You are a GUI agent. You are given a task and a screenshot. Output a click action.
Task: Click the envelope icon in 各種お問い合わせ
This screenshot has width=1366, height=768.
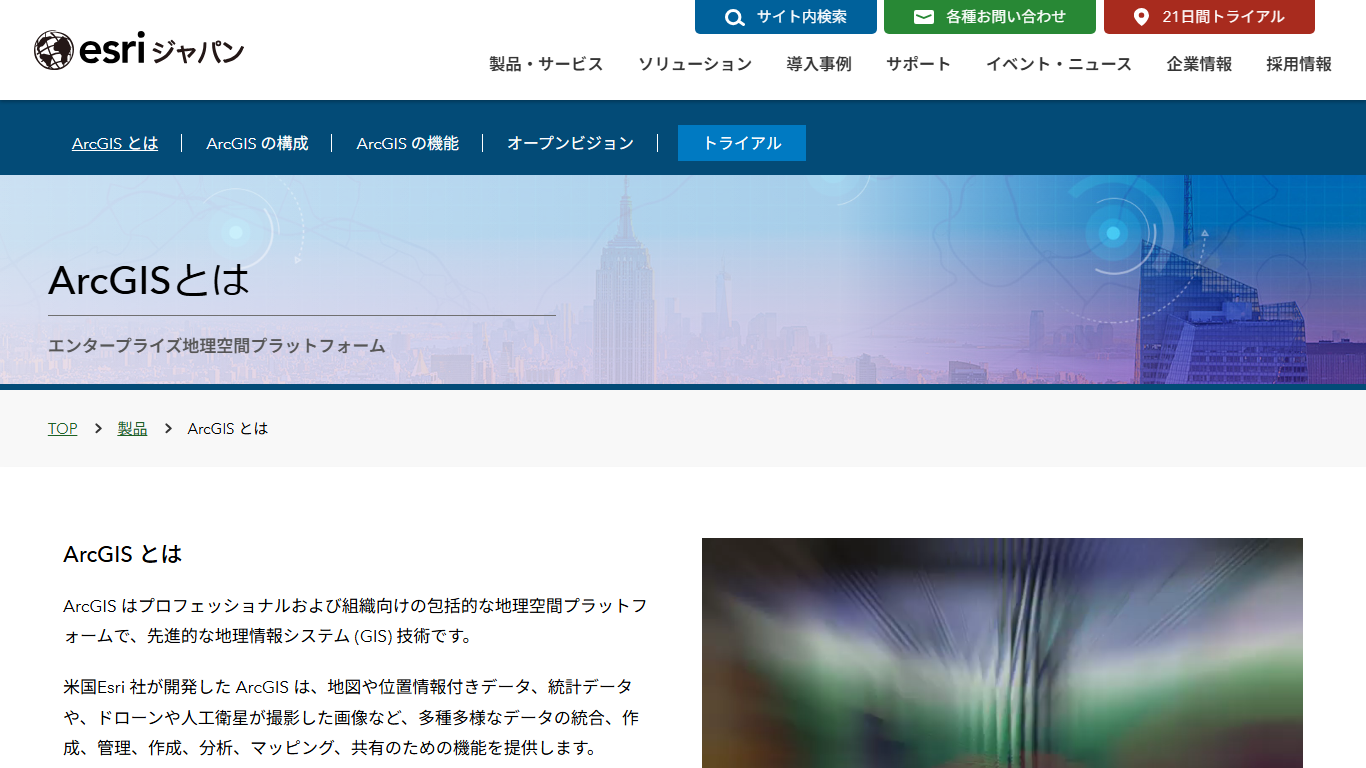924,17
